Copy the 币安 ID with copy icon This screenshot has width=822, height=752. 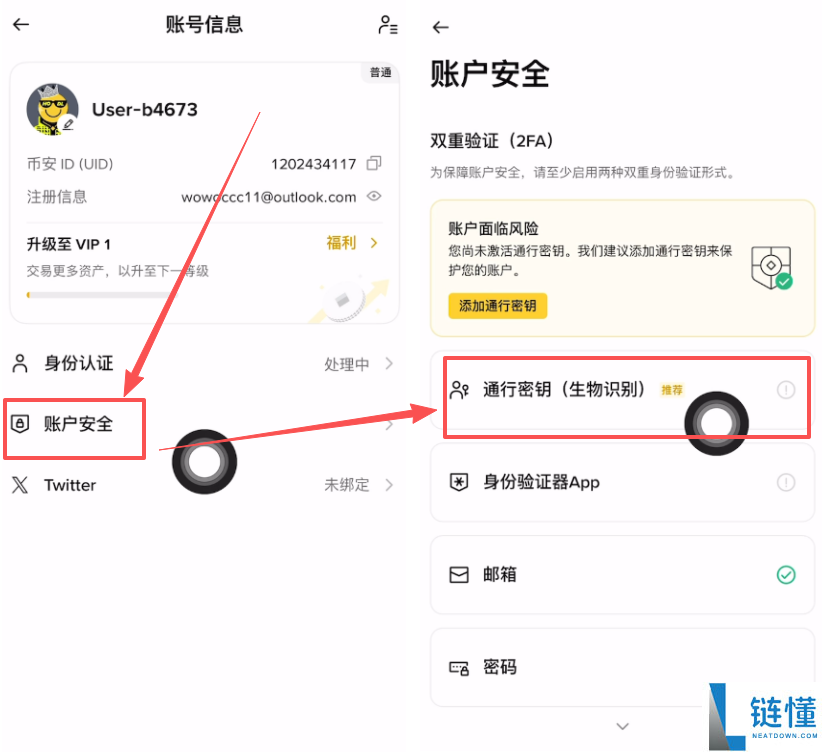(x=374, y=163)
